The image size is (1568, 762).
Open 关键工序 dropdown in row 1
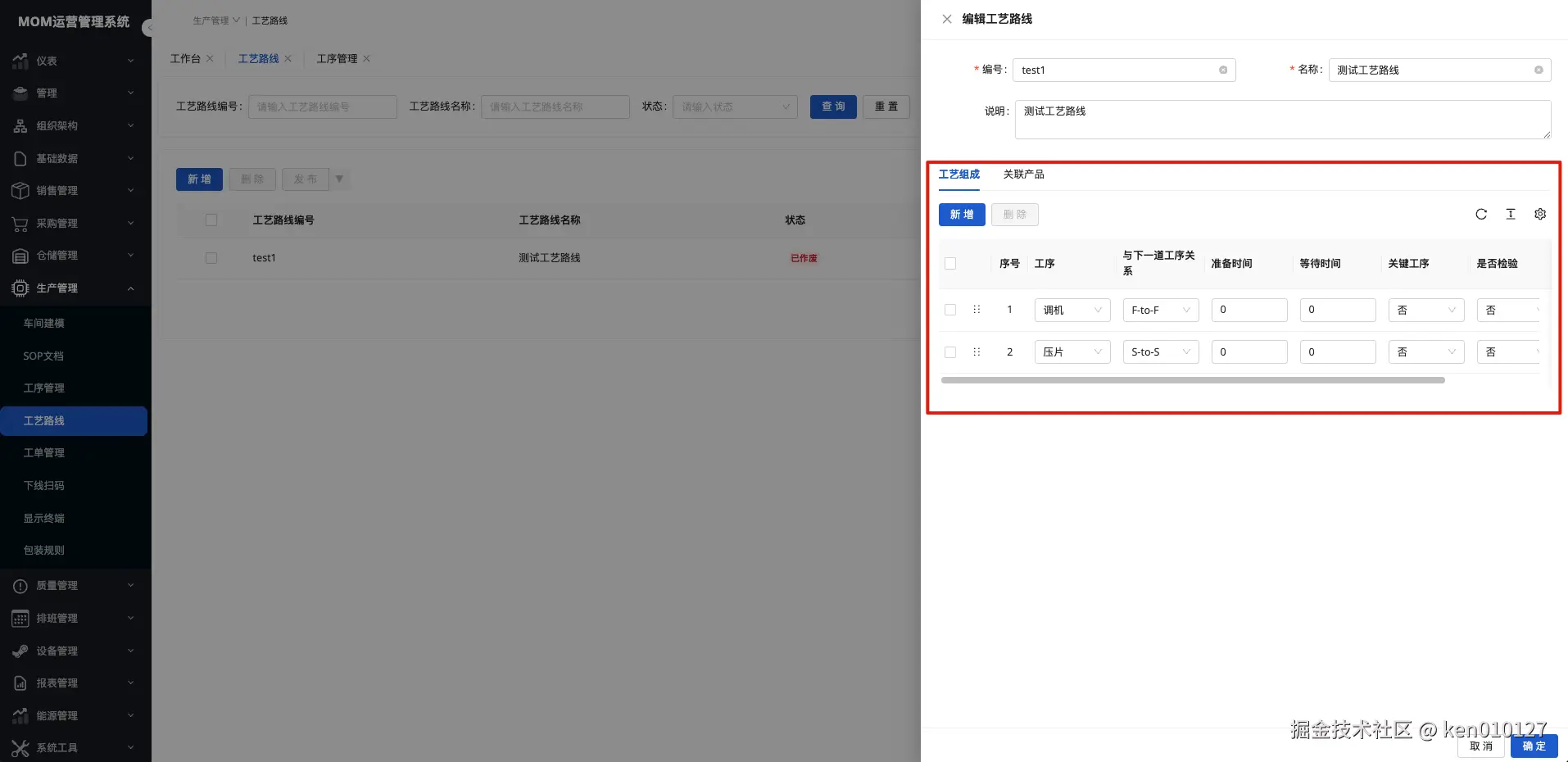click(x=1426, y=310)
